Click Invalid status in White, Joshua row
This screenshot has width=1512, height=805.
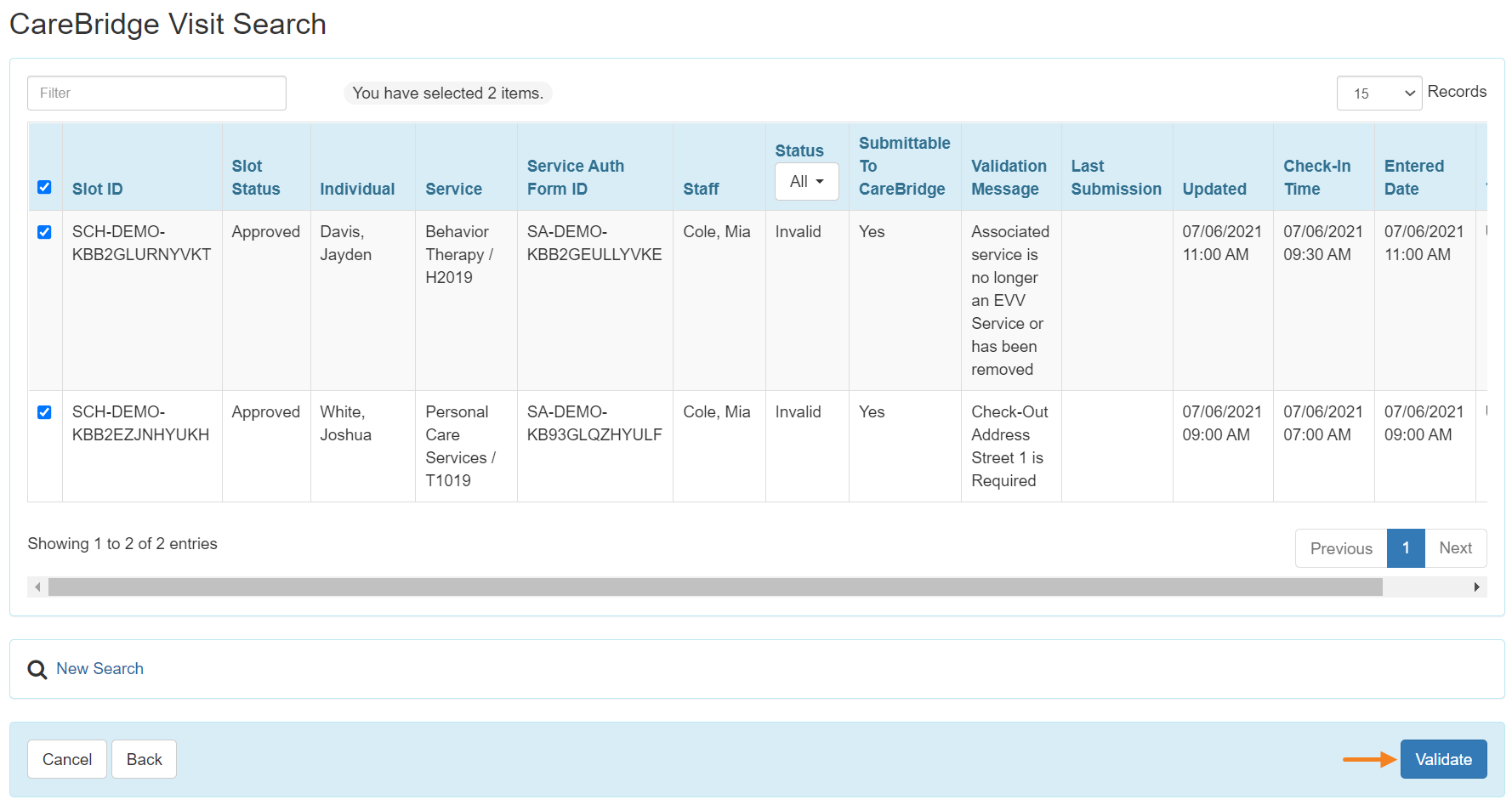pos(798,412)
